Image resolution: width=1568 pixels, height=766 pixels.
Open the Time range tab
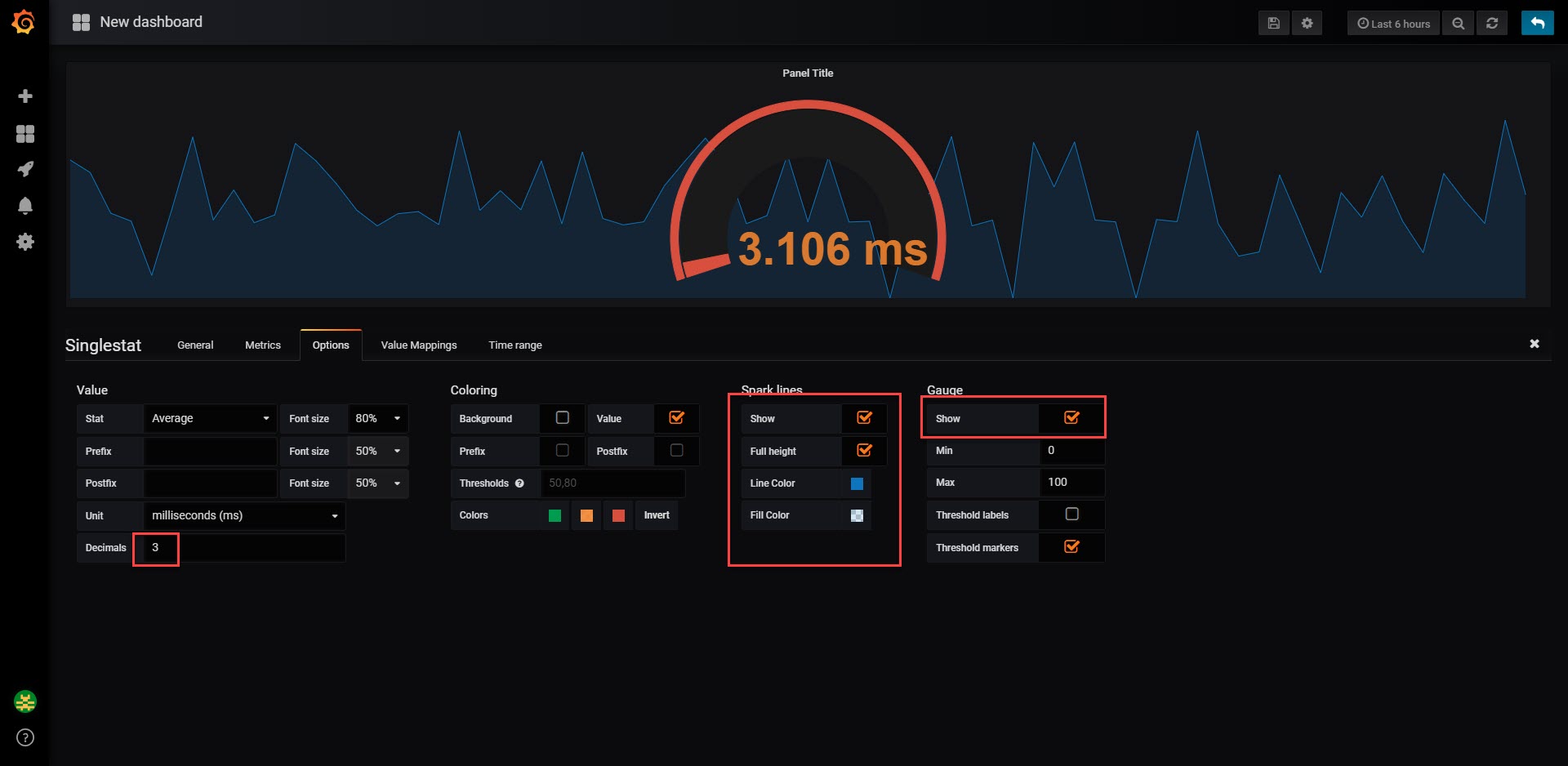pos(515,345)
